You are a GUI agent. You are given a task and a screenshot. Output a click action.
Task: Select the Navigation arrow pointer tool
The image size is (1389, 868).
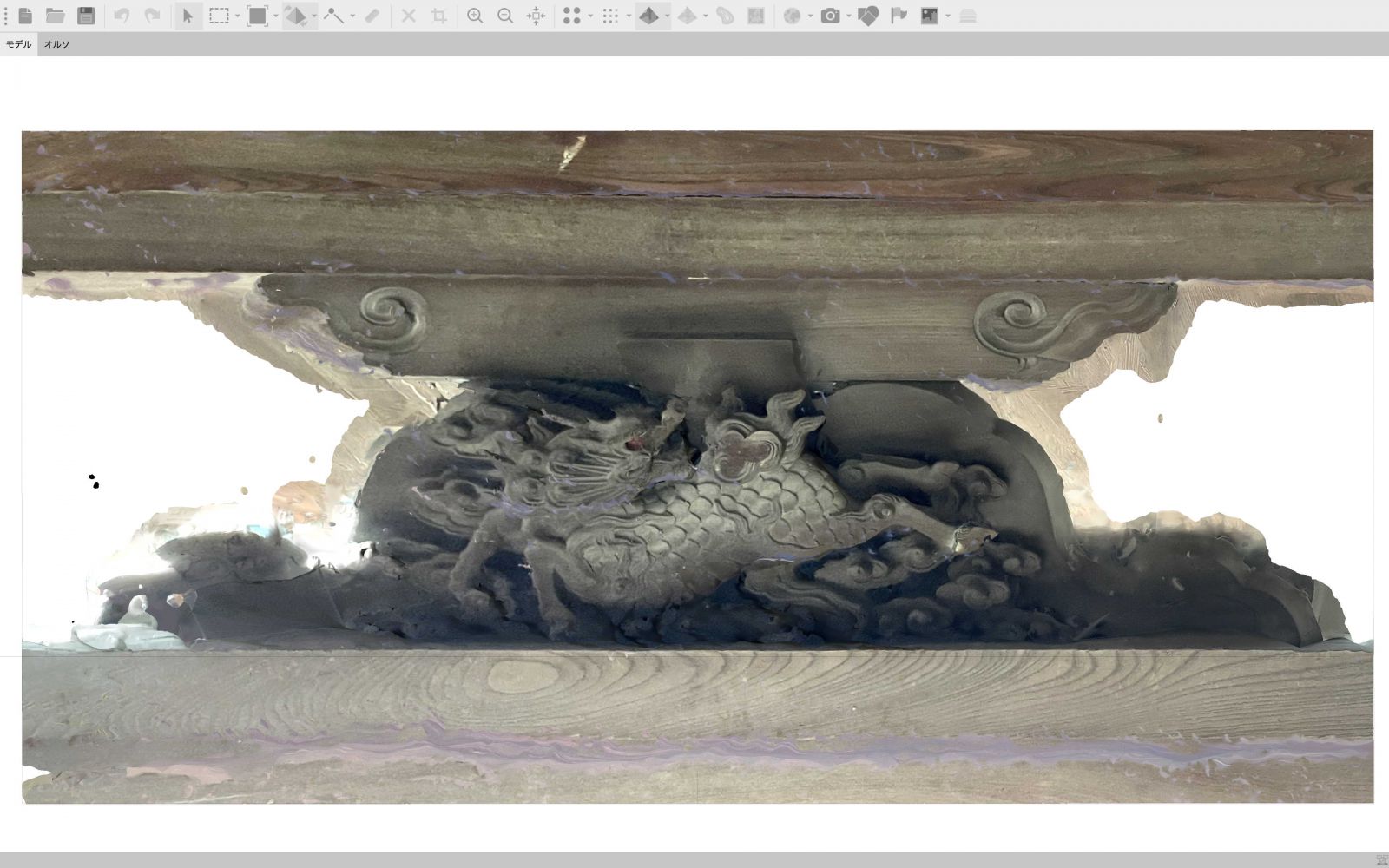tap(188, 16)
